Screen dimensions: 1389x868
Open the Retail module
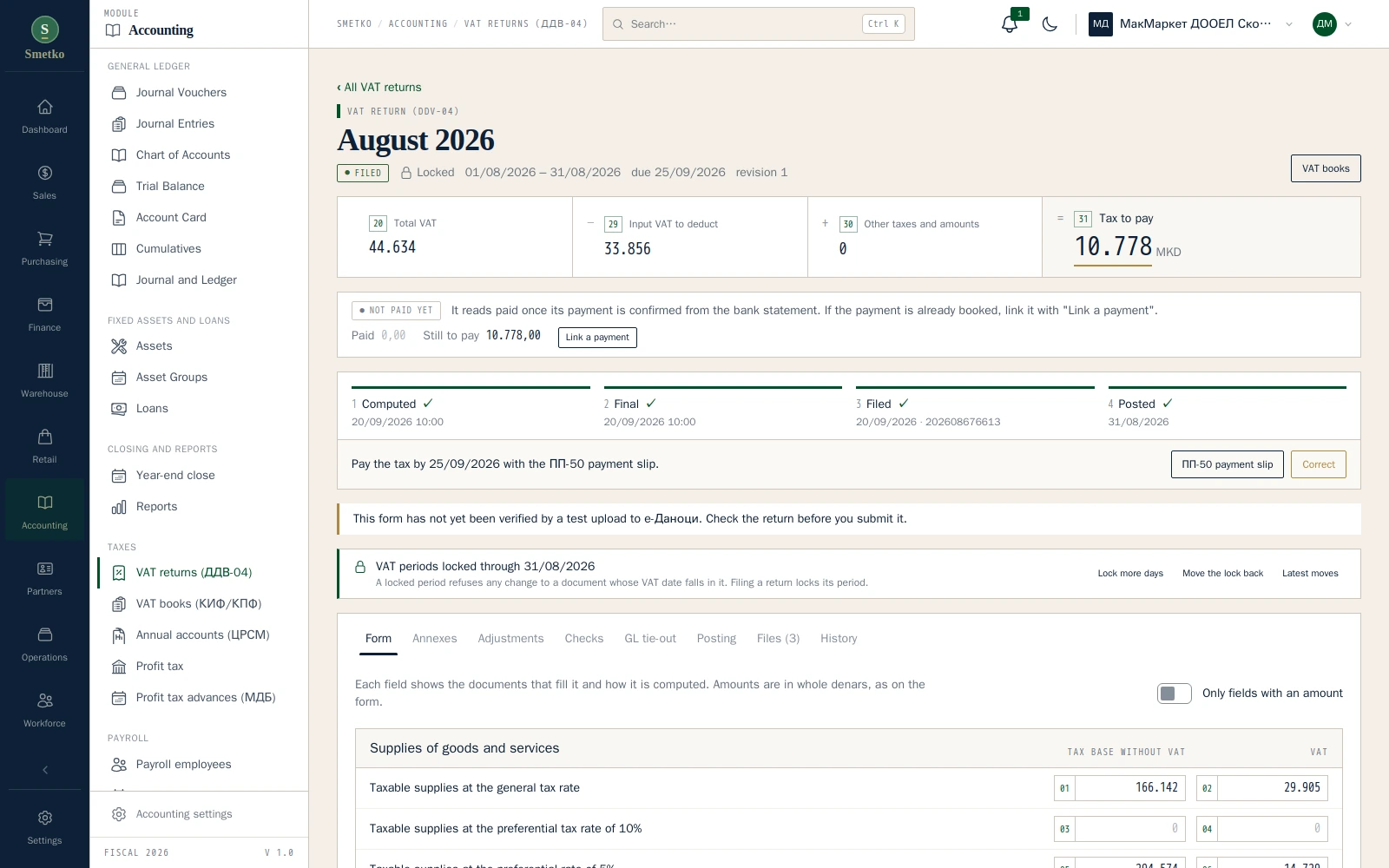tap(44, 447)
